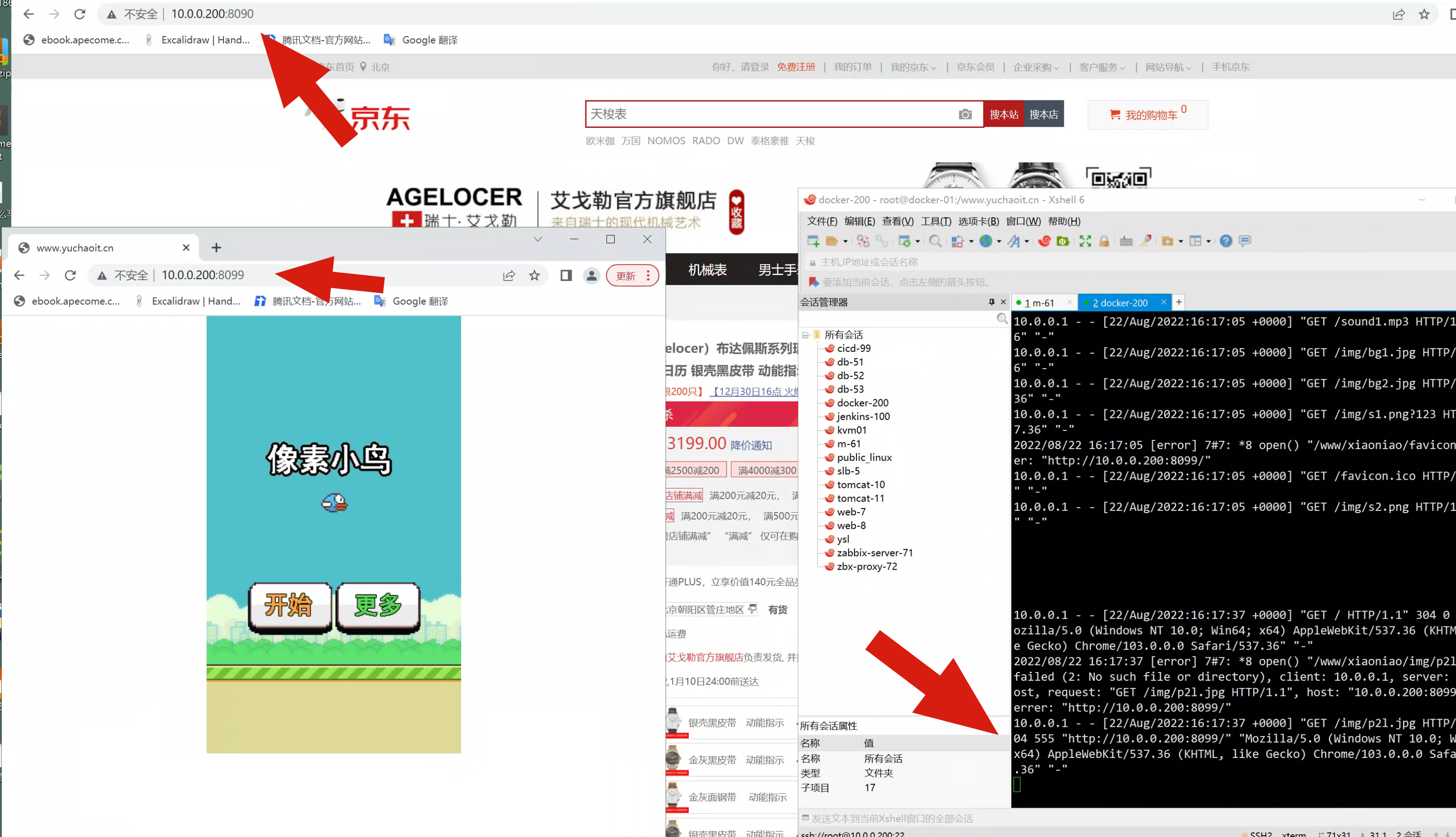
Task: Toggle the side panel in front Chrome window
Action: pos(566,275)
